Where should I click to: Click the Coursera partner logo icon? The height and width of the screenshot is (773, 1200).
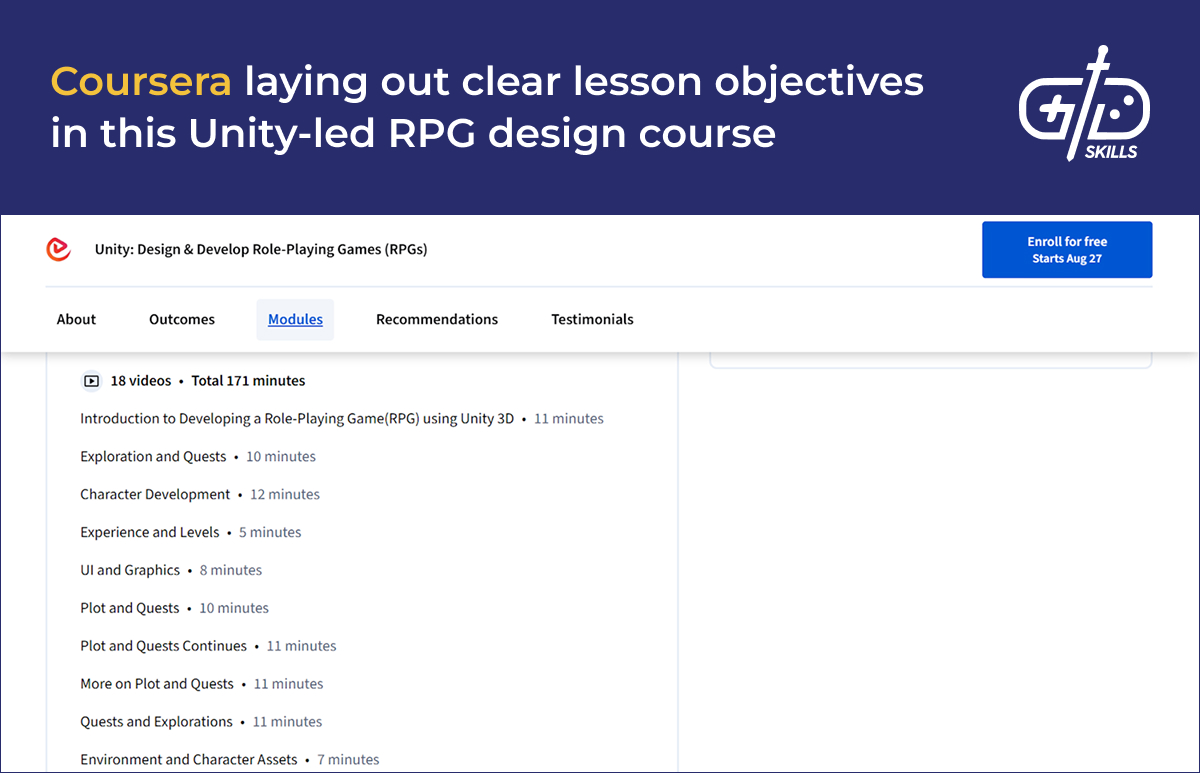59,249
